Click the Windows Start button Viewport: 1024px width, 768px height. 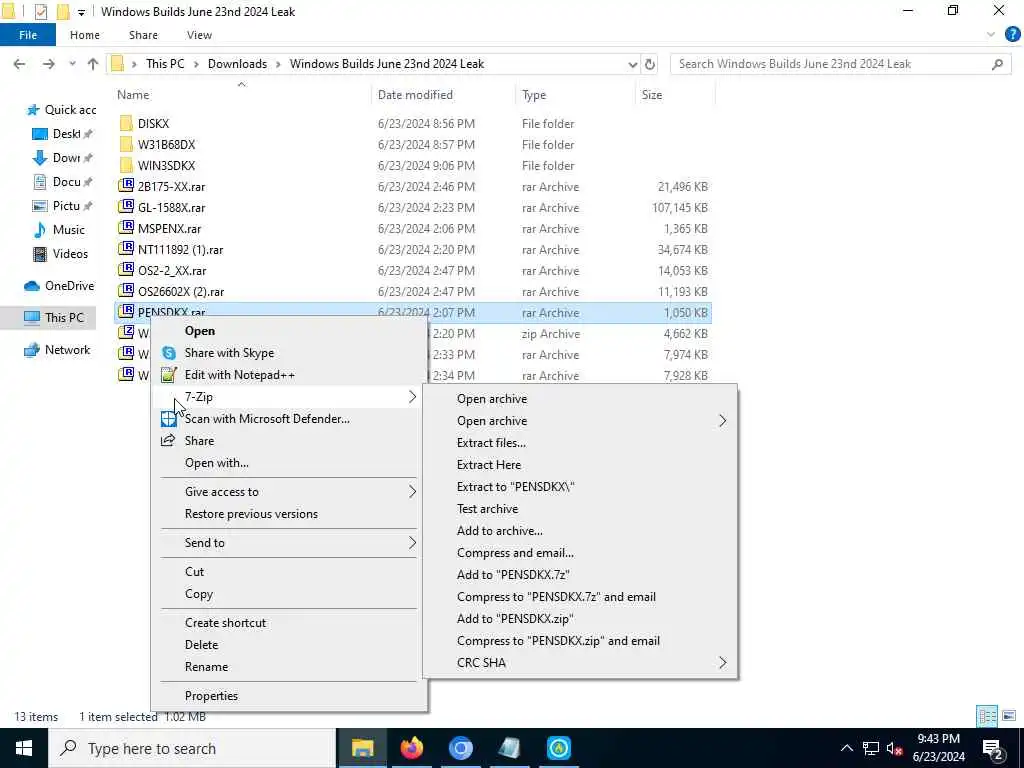click(x=24, y=748)
